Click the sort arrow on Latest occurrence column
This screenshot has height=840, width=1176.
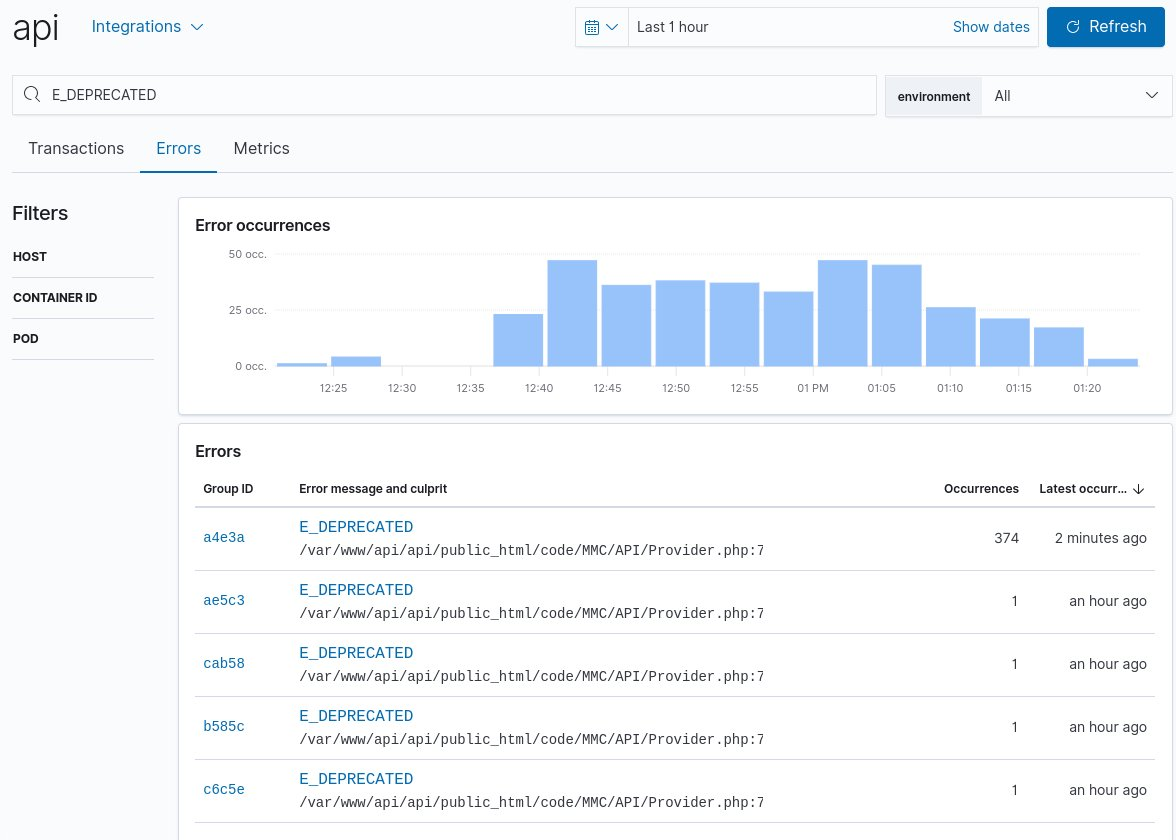tap(1138, 489)
